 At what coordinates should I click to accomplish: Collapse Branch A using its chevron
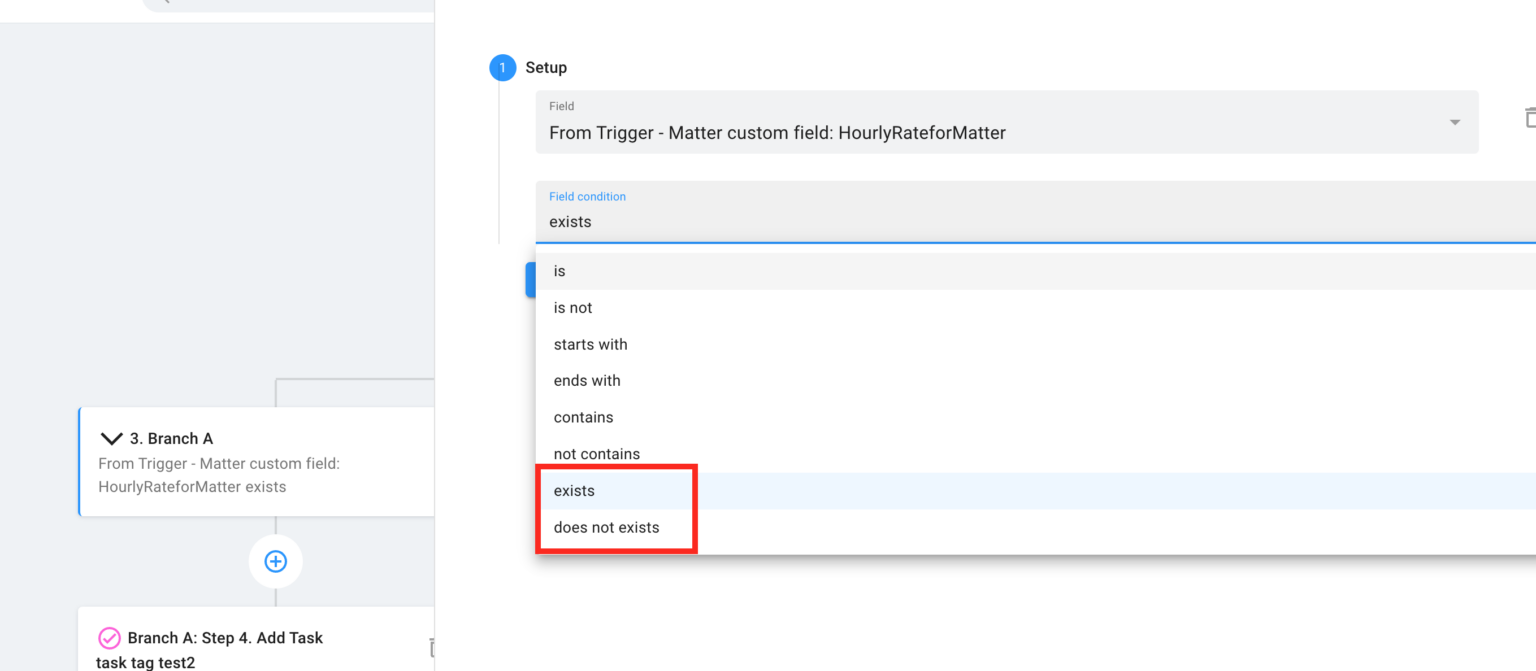click(x=111, y=439)
